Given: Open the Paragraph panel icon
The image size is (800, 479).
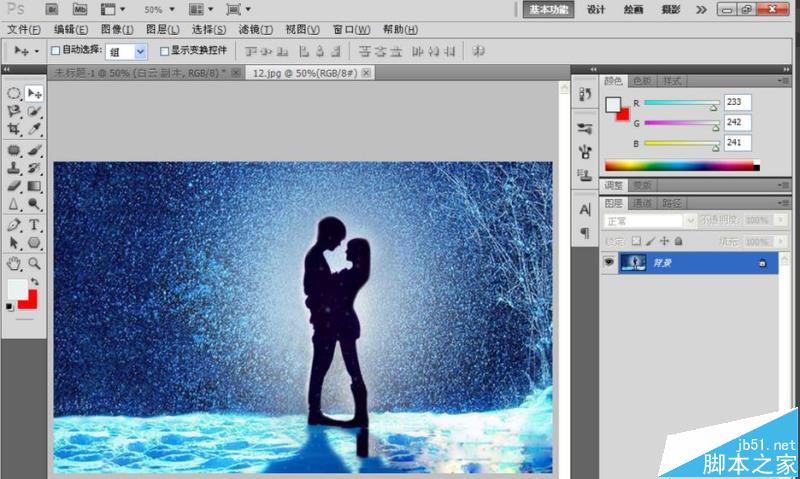Looking at the screenshot, I should pos(585,233).
